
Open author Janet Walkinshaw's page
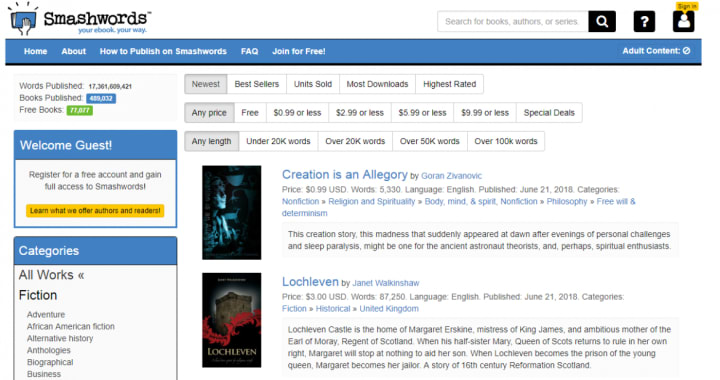pos(386,283)
